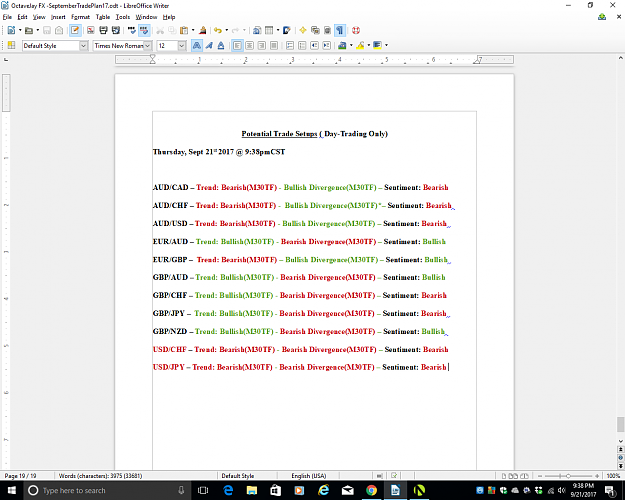The image size is (625, 500).
Task: Toggle Nonprinting Characters pilcrow button
Action: tap(340, 30)
